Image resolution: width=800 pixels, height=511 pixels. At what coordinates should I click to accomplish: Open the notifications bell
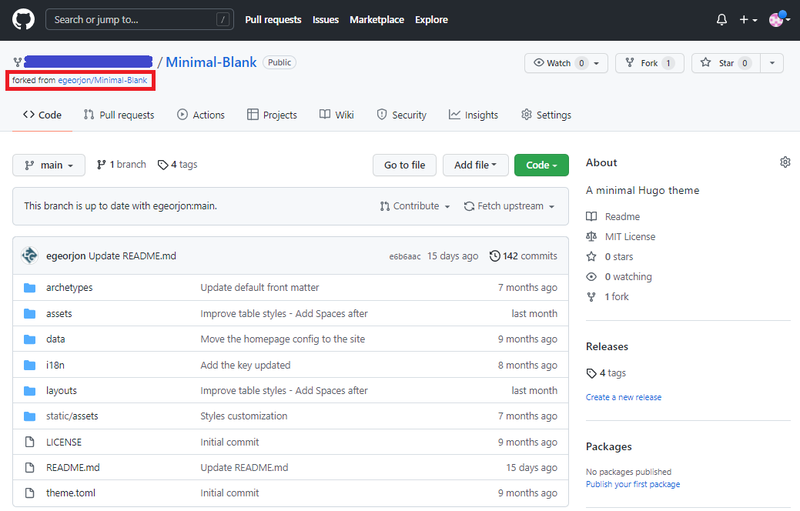click(722, 20)
